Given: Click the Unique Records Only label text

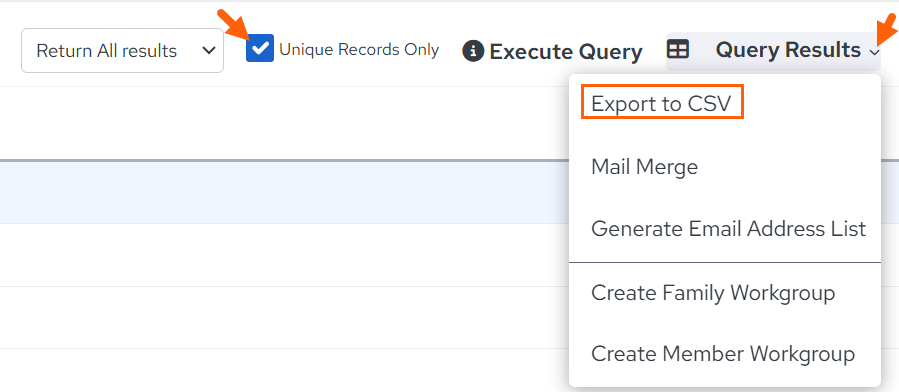Looking at the screenshot, I should point(359,50).
